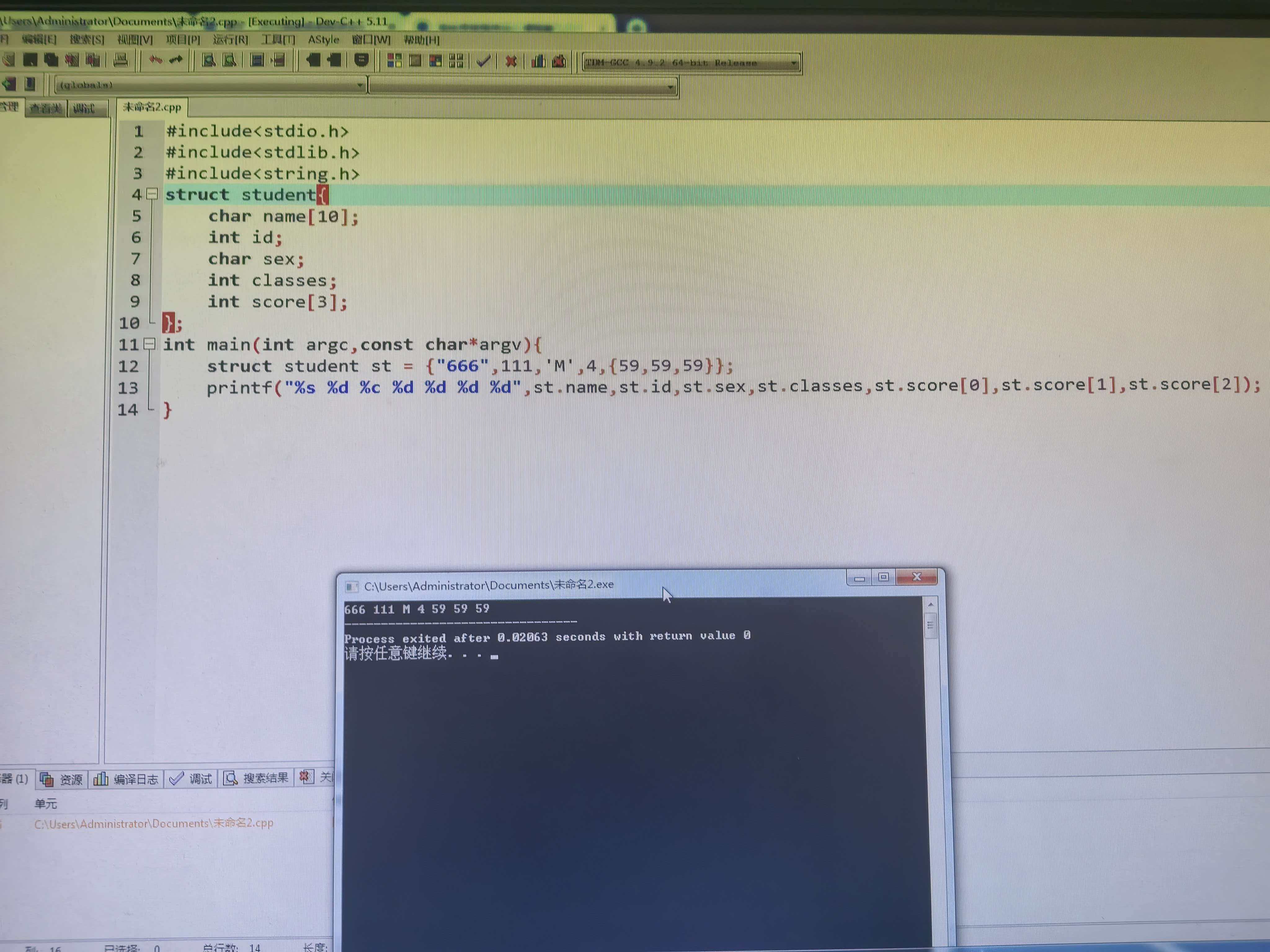The image size is (1270, 952).
Task: Click the Compile (four colored squares) icon
Action: pyautogui.click(x=394, y=61)
